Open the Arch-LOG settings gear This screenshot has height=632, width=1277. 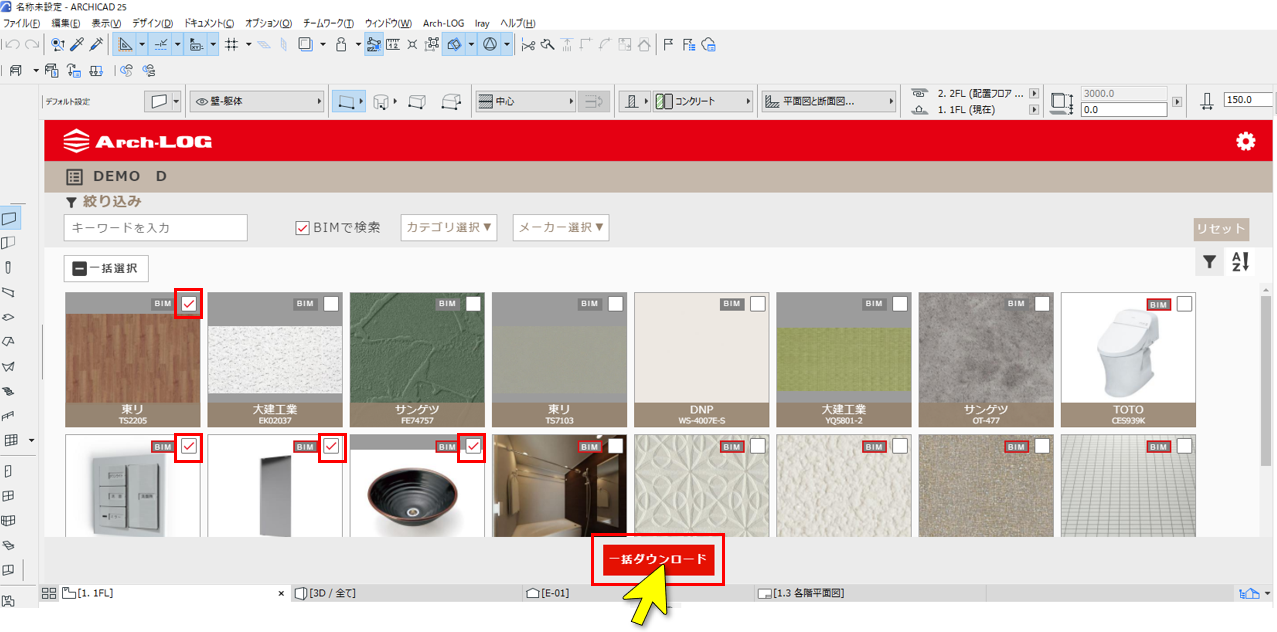coord(1245,141)
